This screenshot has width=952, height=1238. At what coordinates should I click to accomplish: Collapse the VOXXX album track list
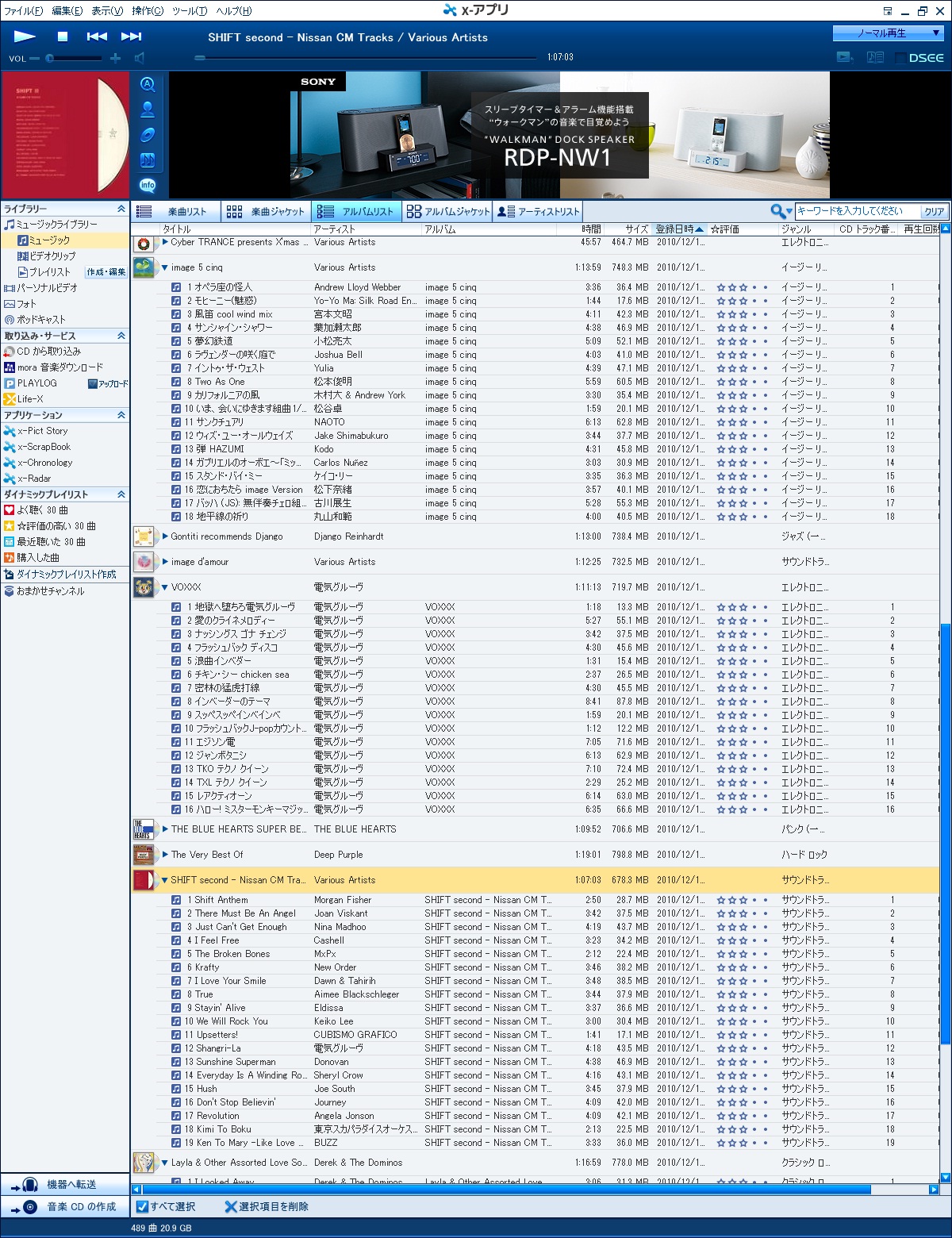click(x=165, y=587)
